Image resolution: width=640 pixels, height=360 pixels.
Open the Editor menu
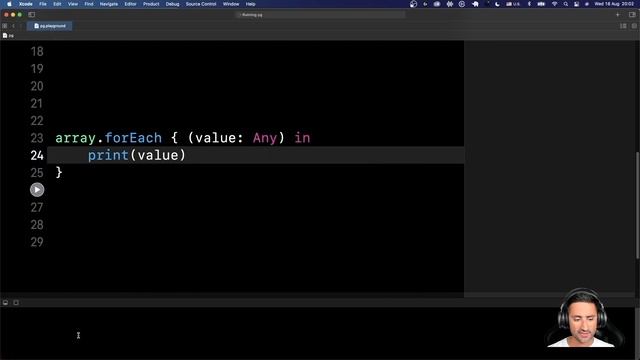coord(130,4)
